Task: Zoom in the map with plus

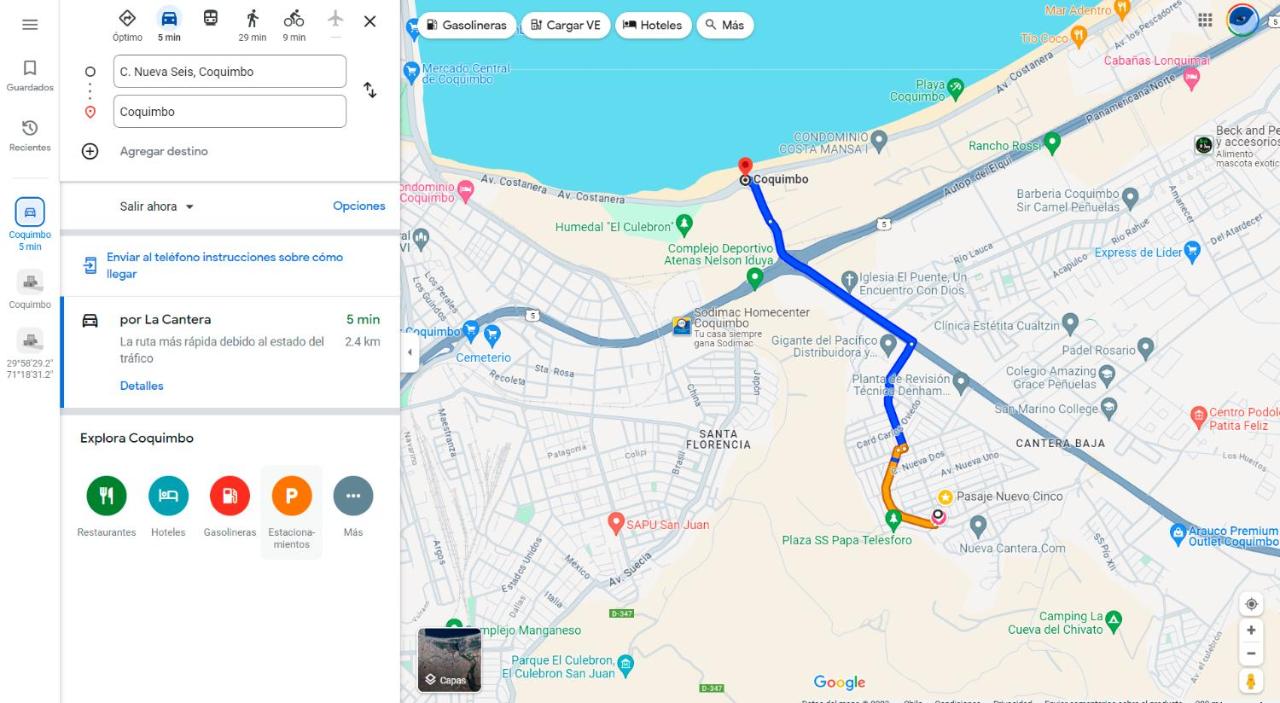Action: [x=1251, y=630]
